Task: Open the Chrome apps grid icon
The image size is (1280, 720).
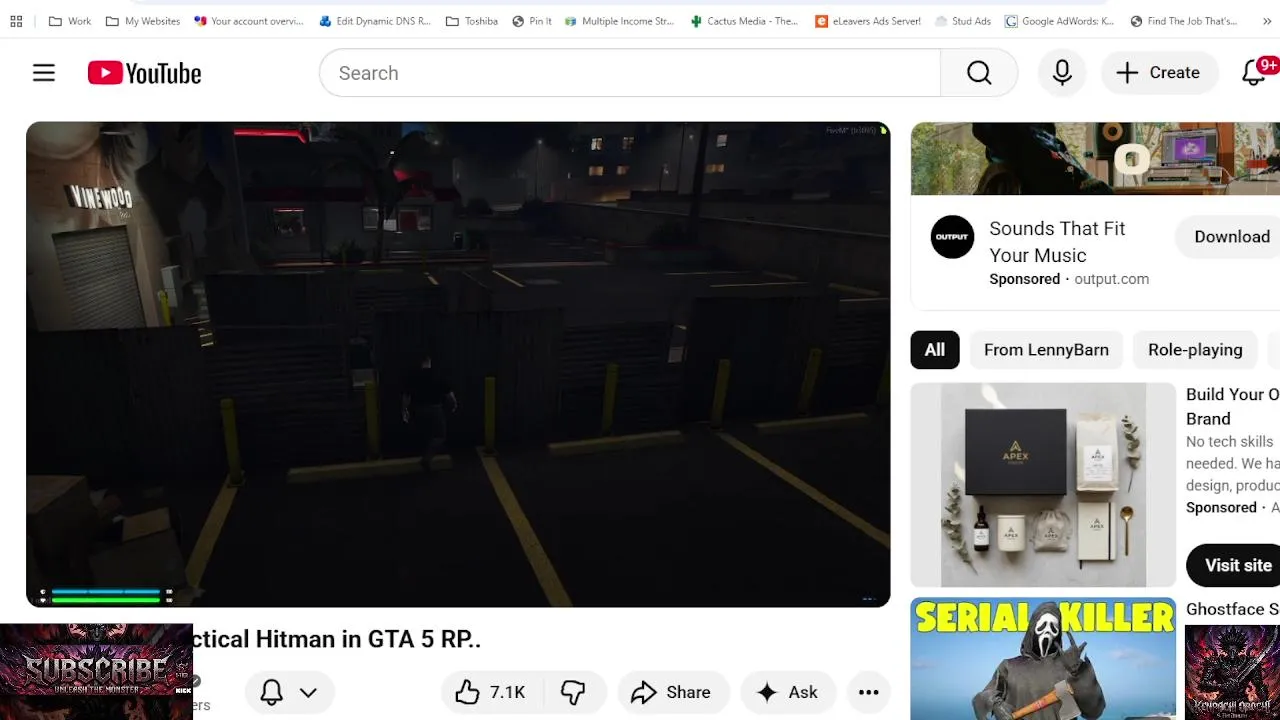Action: click(16, 21)
